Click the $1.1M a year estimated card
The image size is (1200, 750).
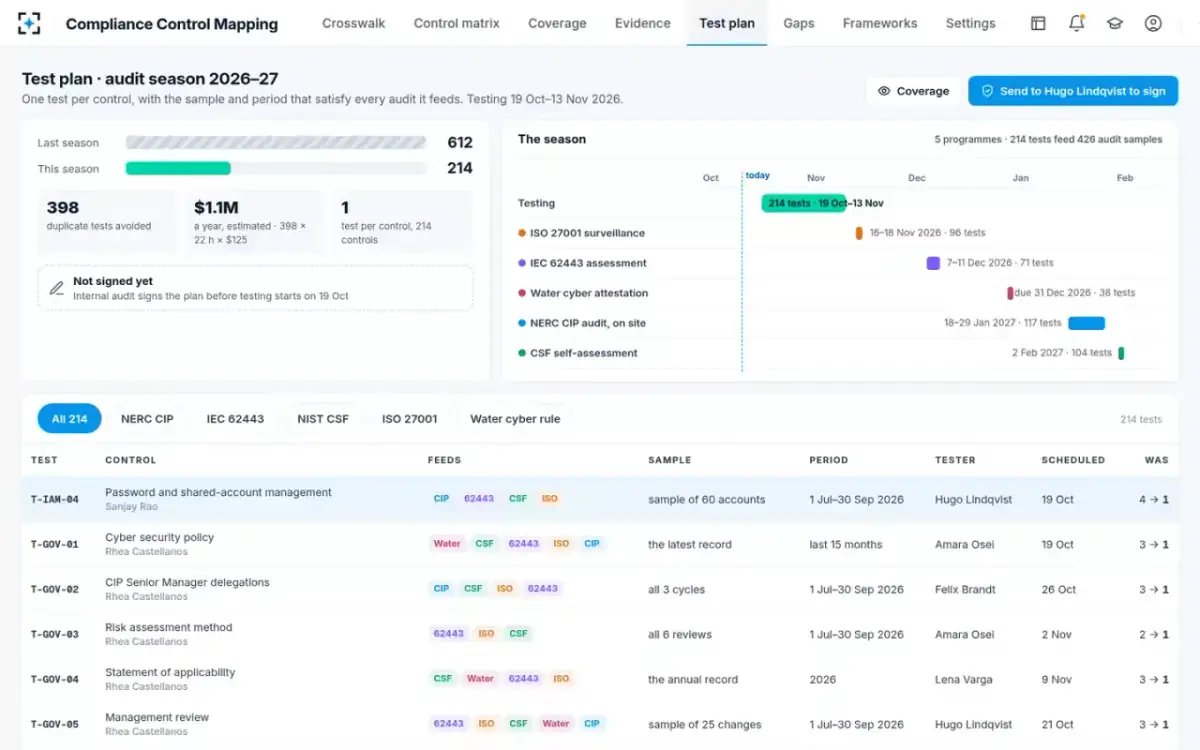click(x=254, y=221)
